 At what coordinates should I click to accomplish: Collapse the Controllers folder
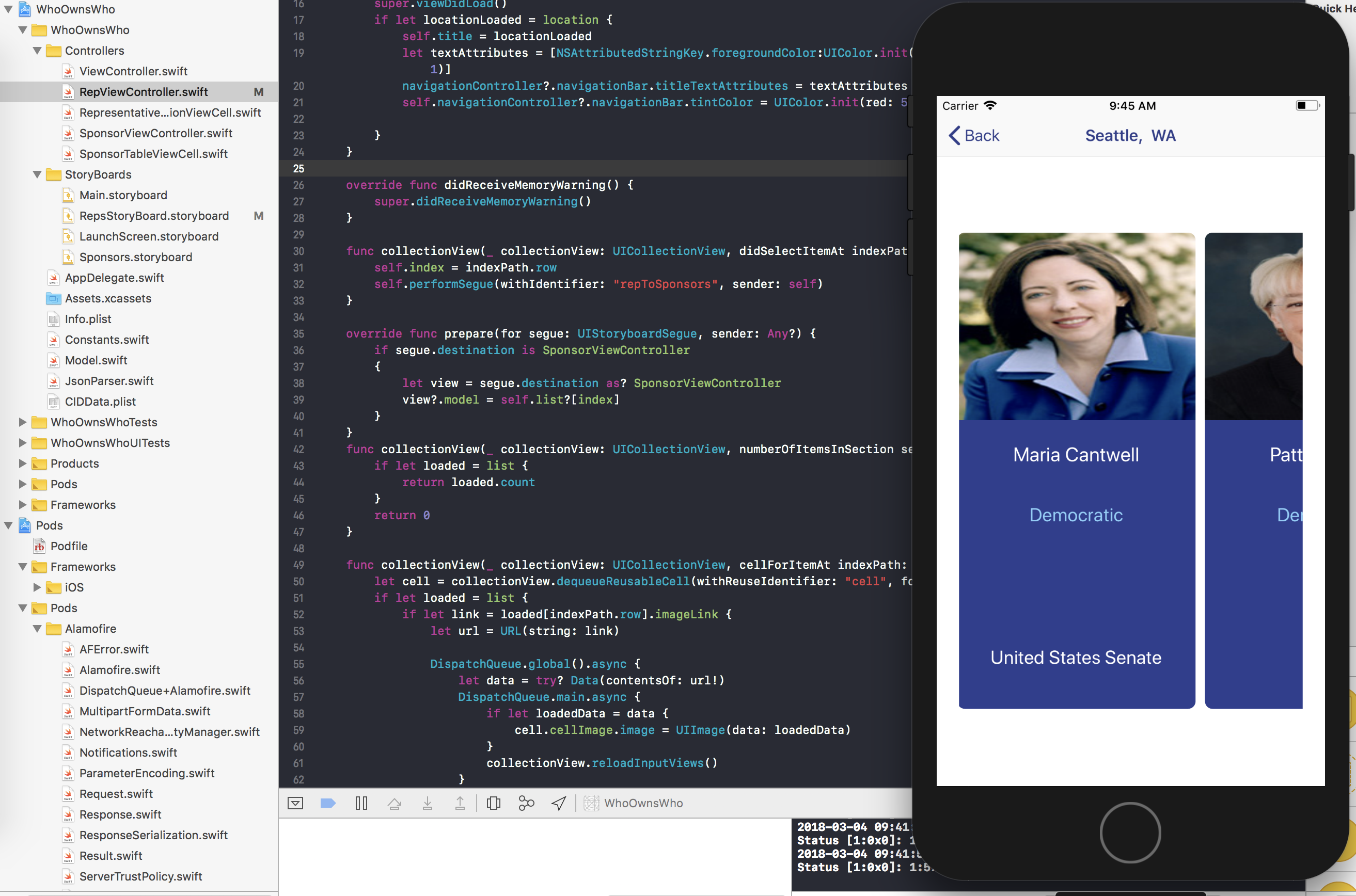[37, 51]
